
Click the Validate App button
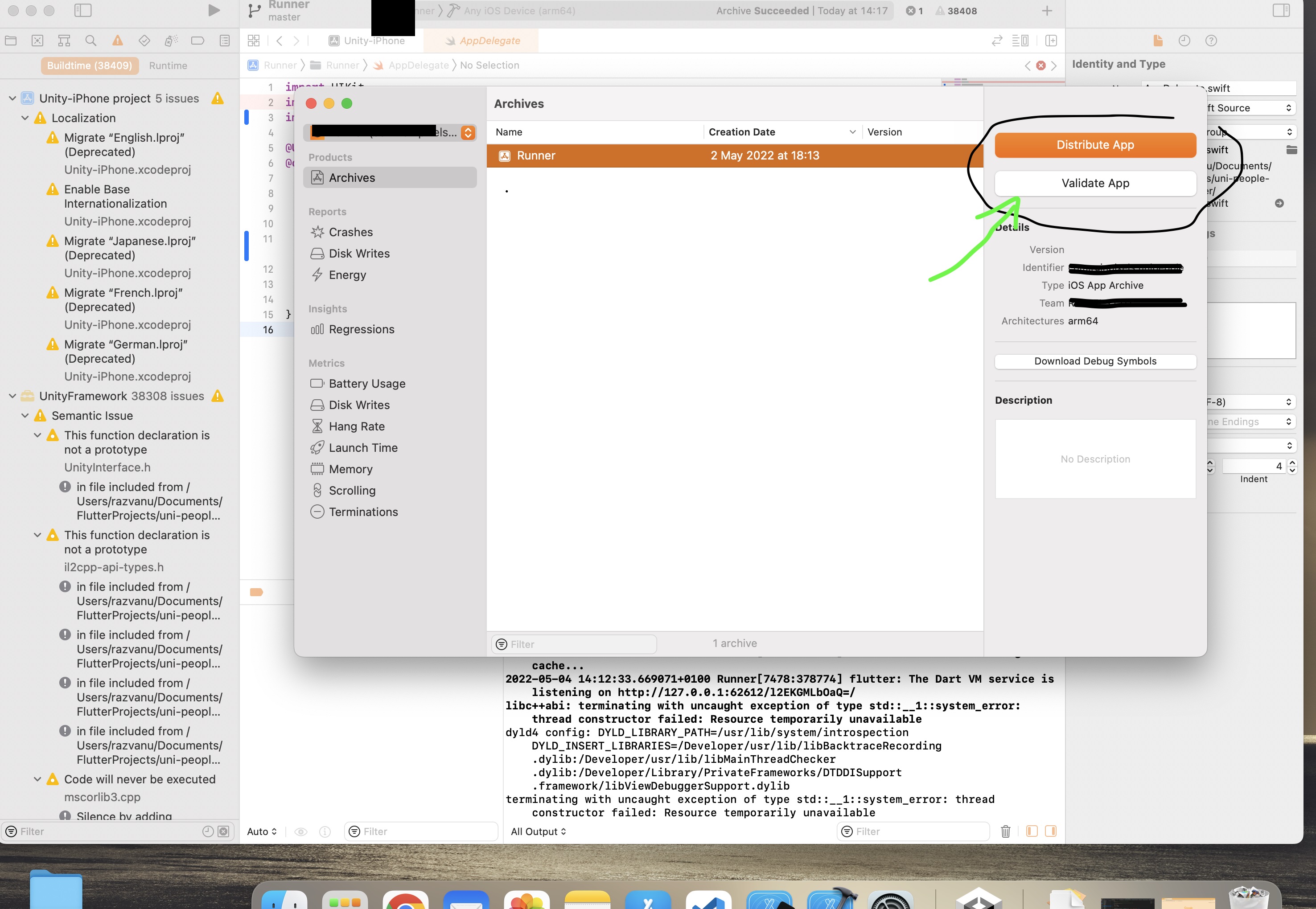pyautogui.click(x=1095, y=184)
